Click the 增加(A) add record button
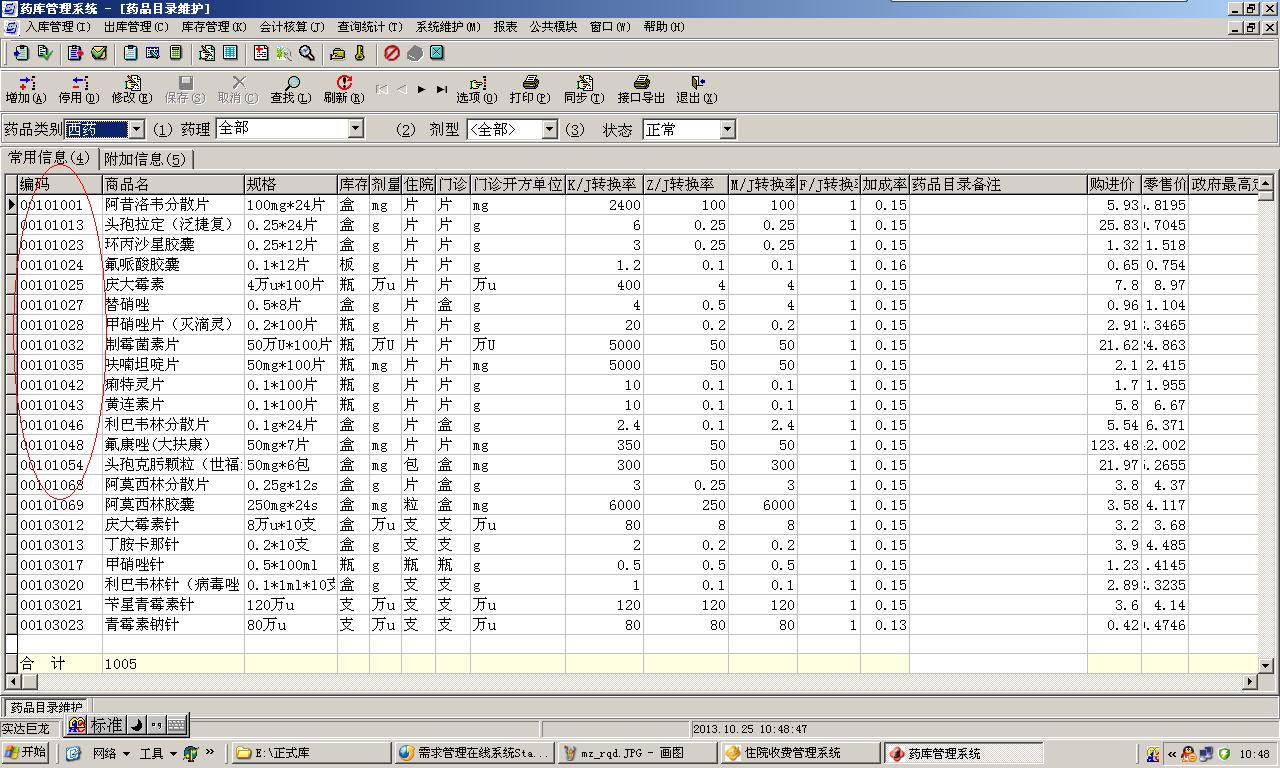 click(25, 90)
